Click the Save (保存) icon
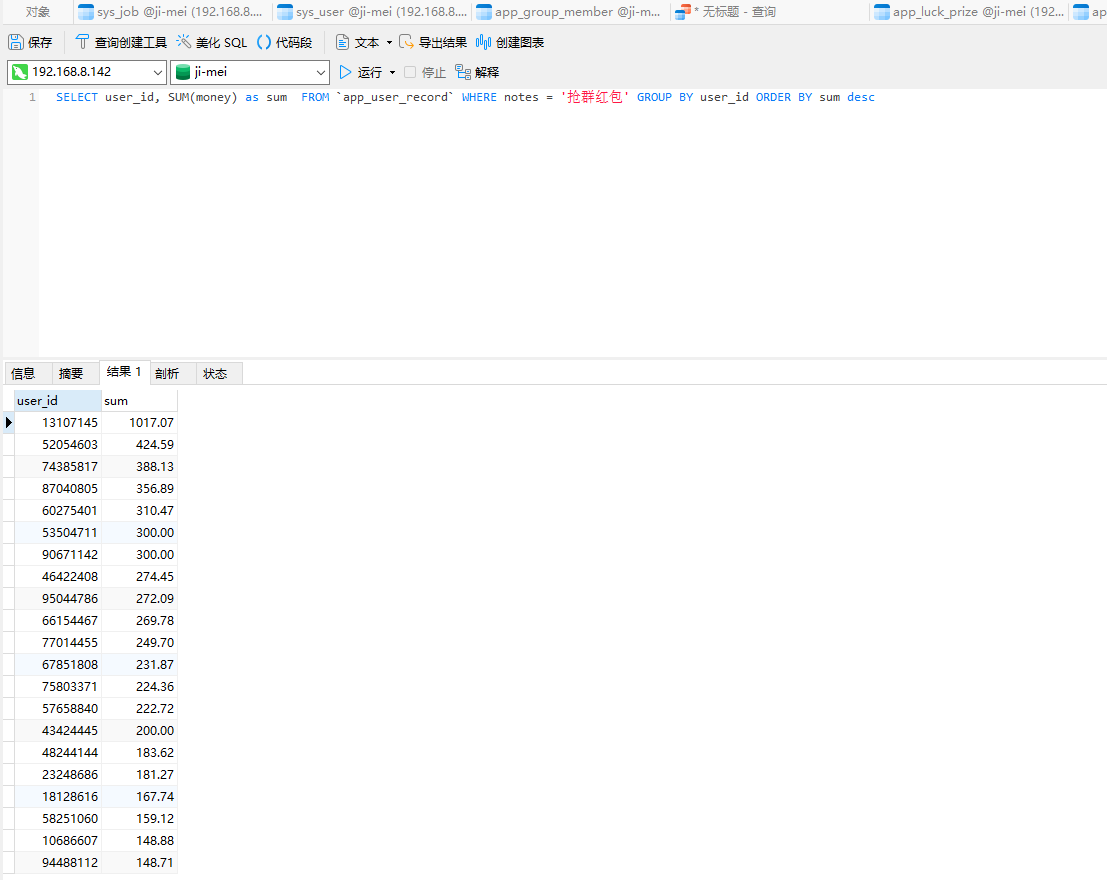 16,43
